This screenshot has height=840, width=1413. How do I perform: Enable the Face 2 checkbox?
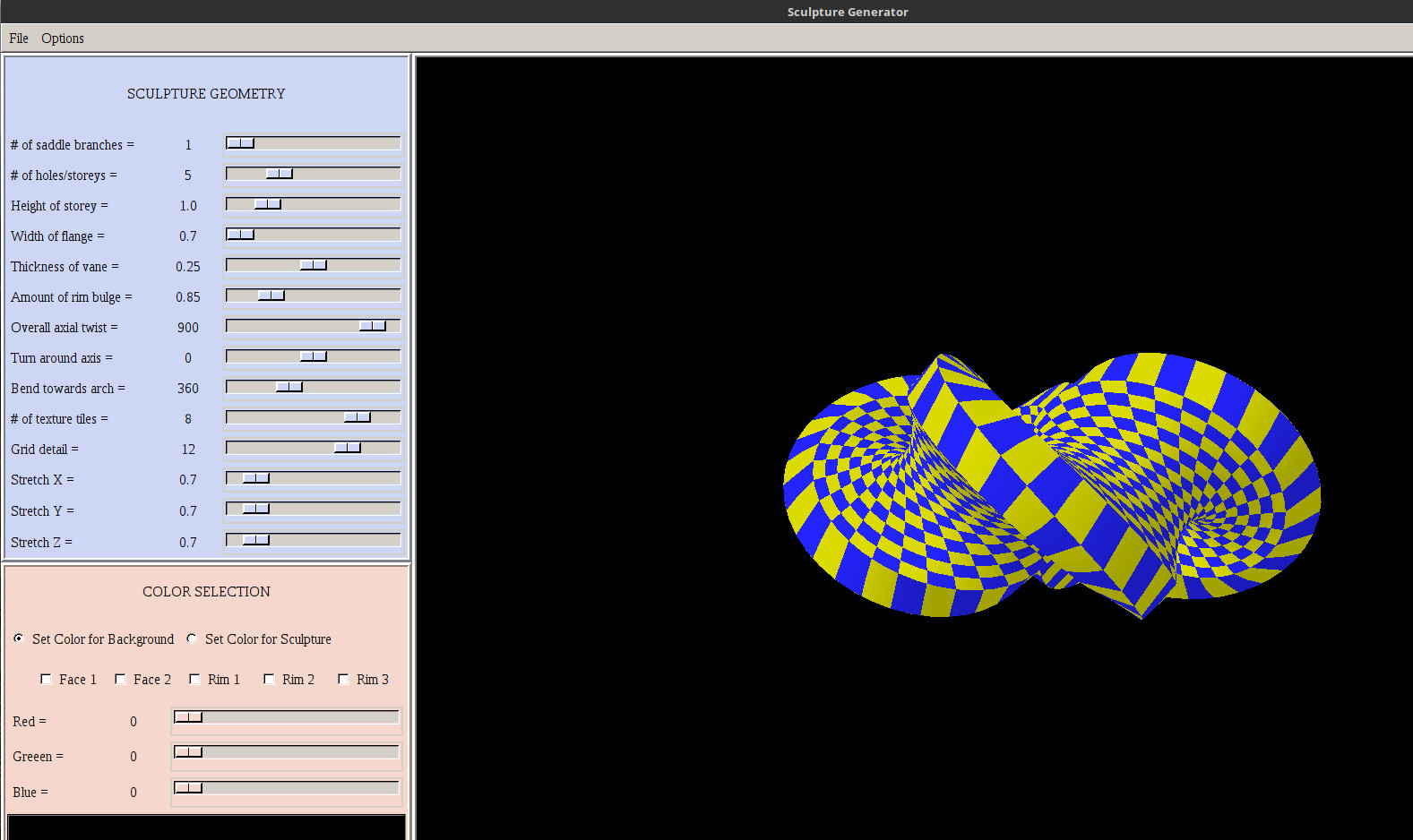coord(120,679)
